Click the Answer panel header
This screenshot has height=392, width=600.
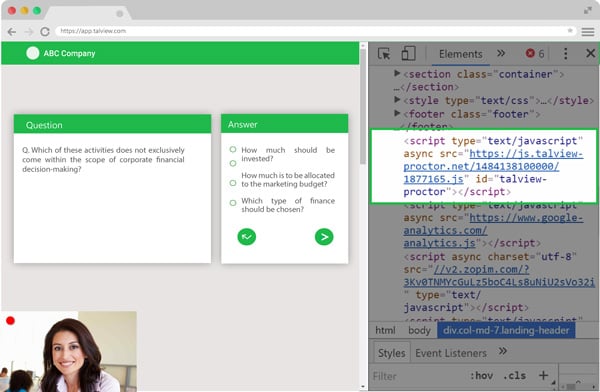click(x=285, y=124)
